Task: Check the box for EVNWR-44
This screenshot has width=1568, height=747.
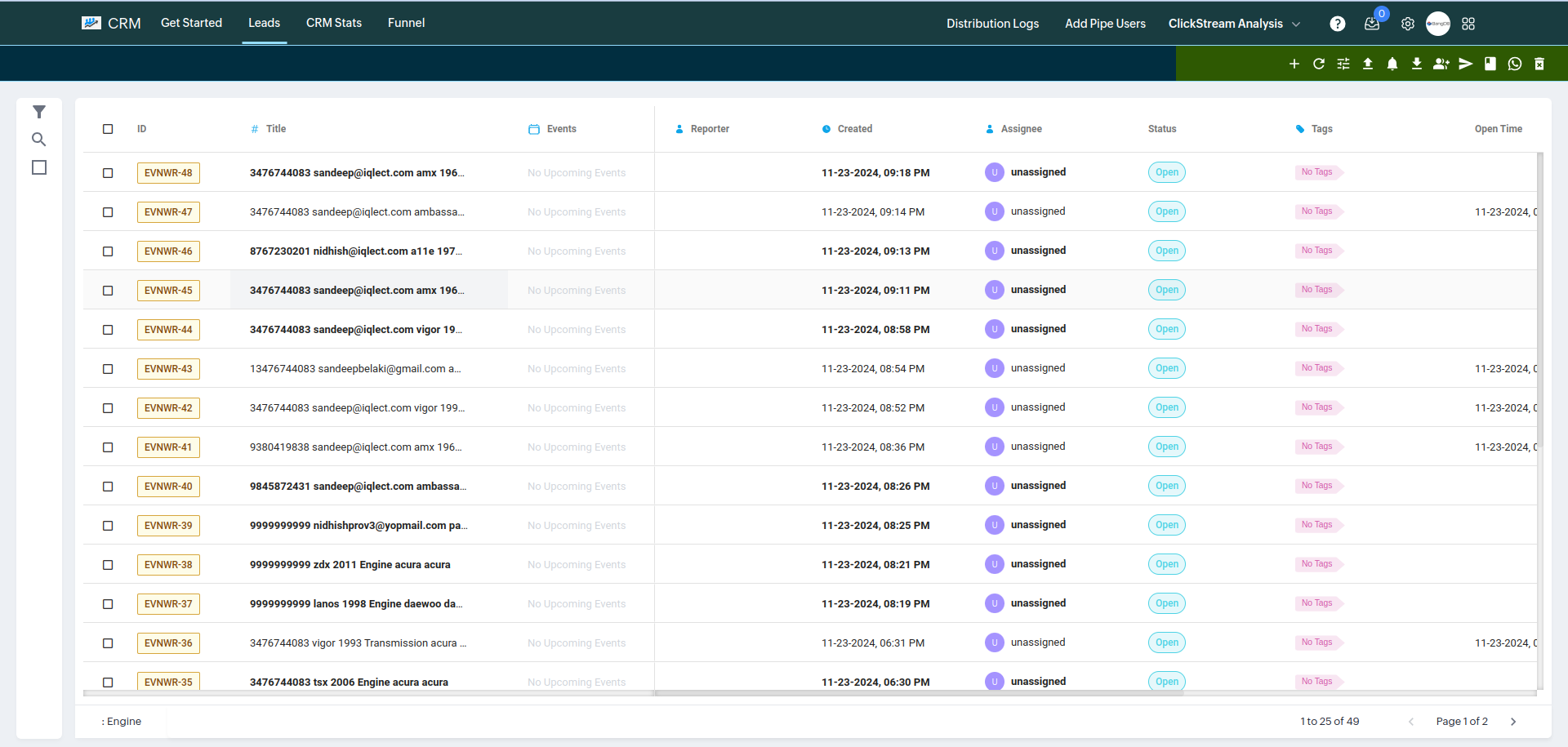Action: pyautogui.click(x=108, y=330)
